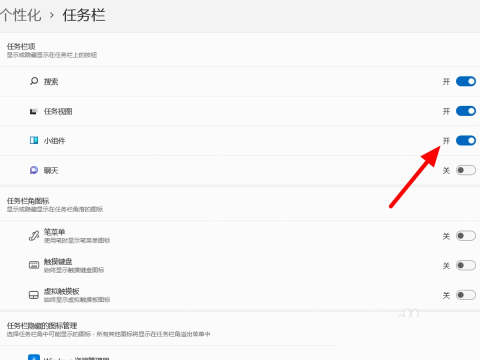
Task: Collapse the 任务栏项 section header
Action: (240, 50)
